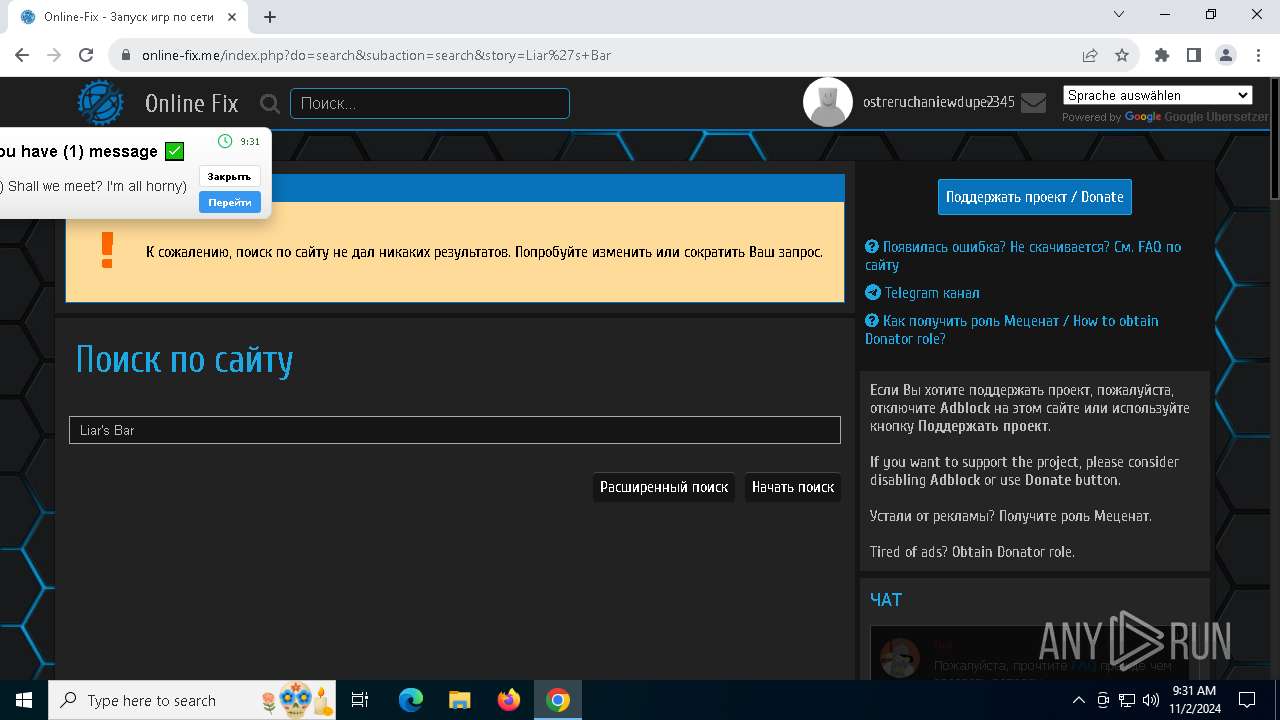
Task: Click the ЧАТ heading
Action: (886, 600)
